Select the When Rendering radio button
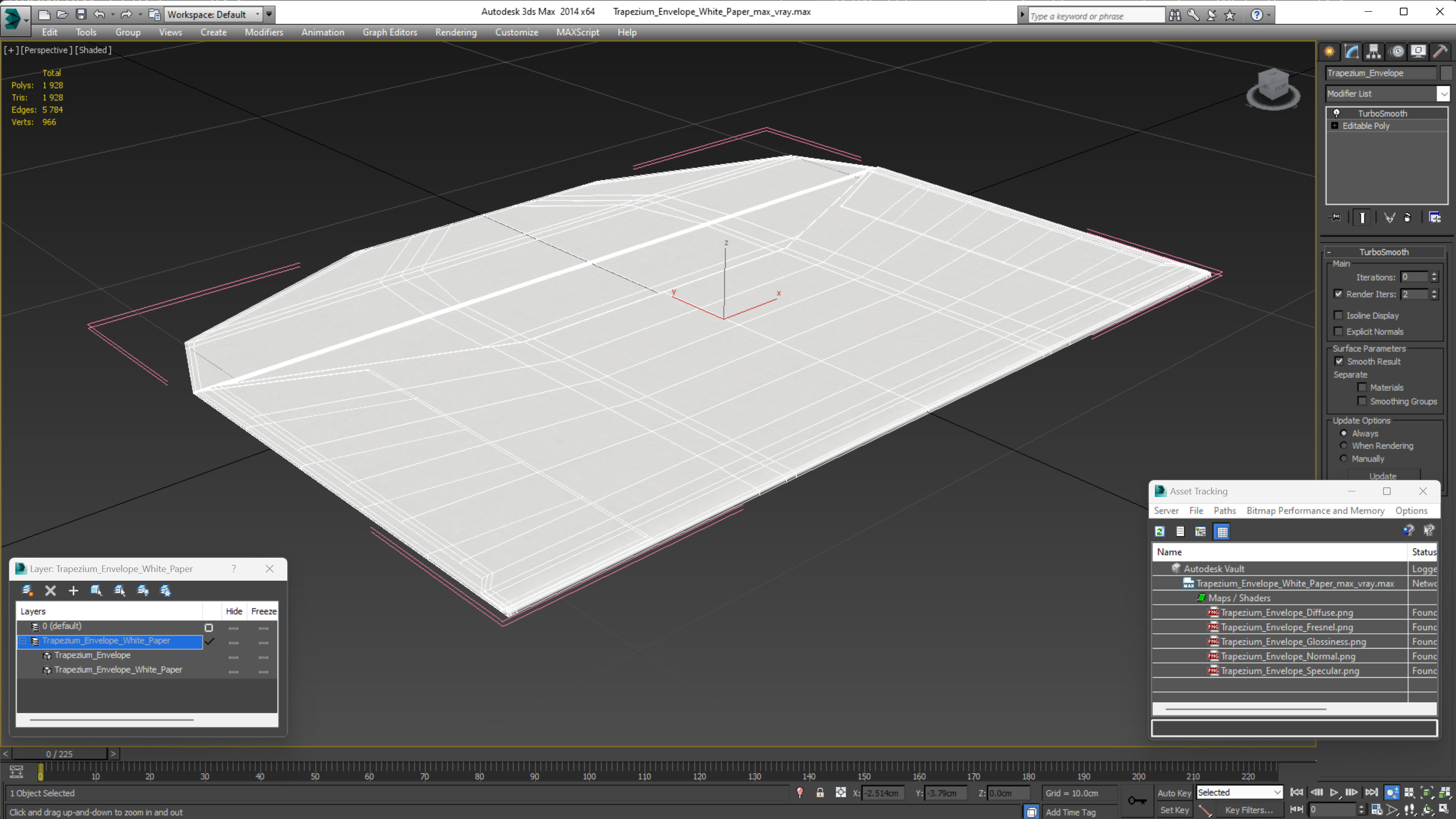Image resolution: width=1456 pixels, height=819 pixels. [x=1344, y=445]
